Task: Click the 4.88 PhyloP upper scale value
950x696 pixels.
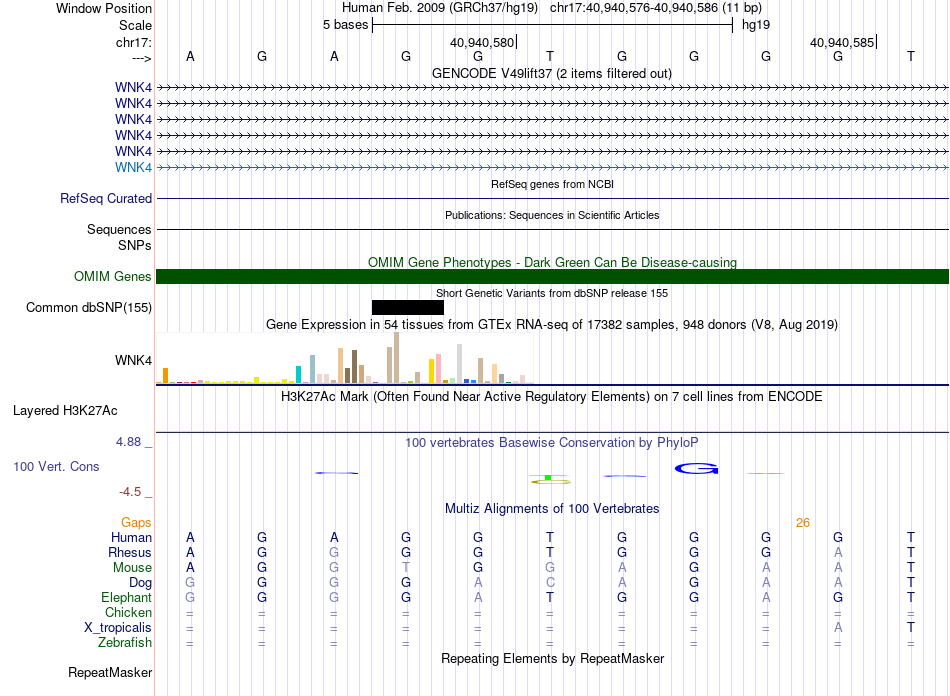Action: (128, 442)
